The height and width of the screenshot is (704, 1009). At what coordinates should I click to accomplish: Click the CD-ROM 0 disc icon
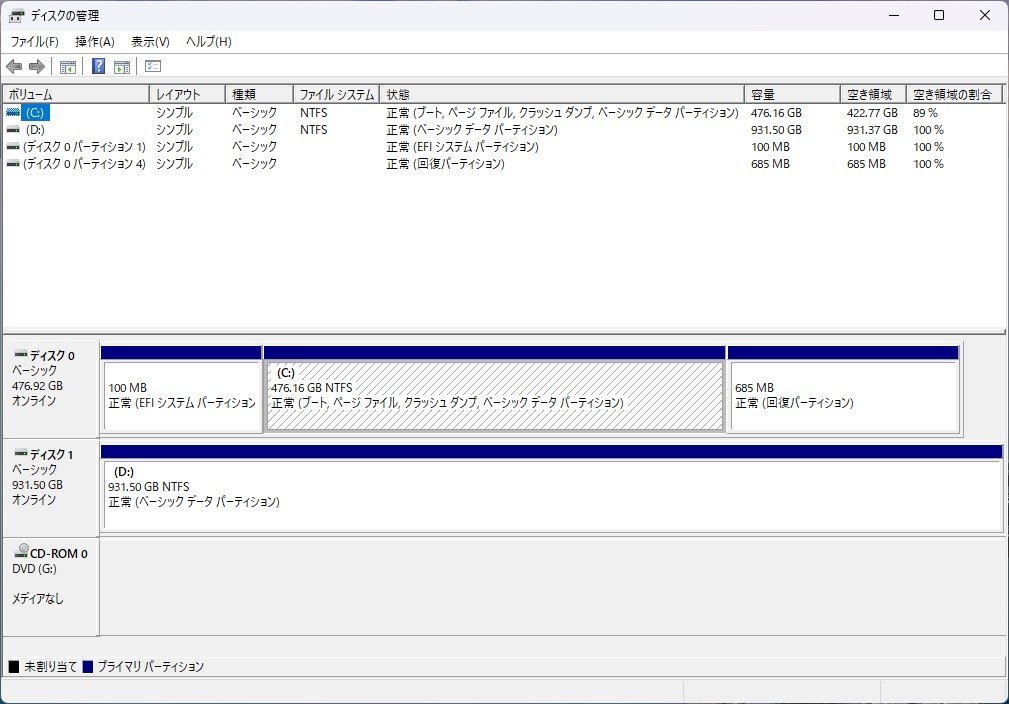pos(21,550)
